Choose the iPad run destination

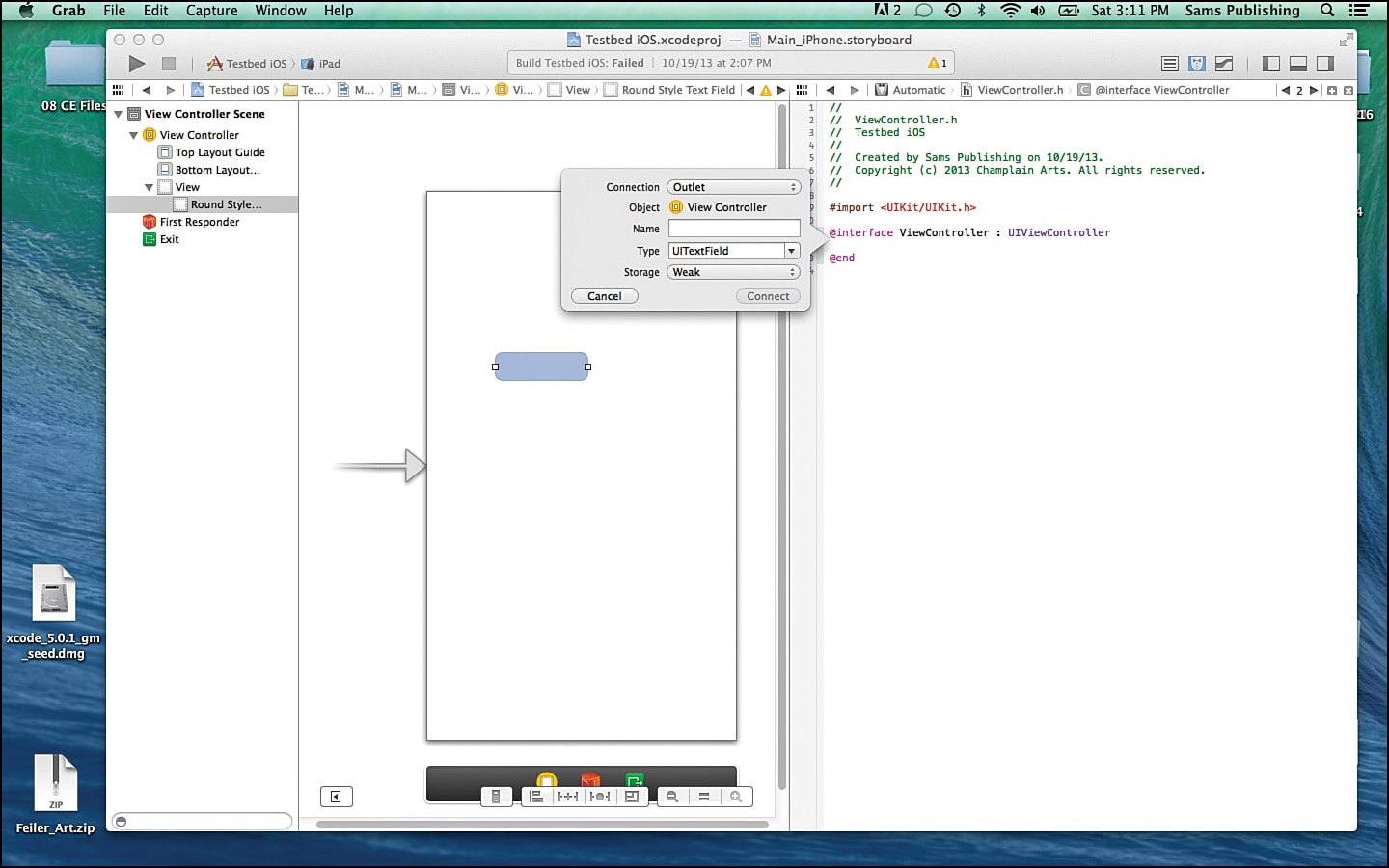tap(321, 64)
